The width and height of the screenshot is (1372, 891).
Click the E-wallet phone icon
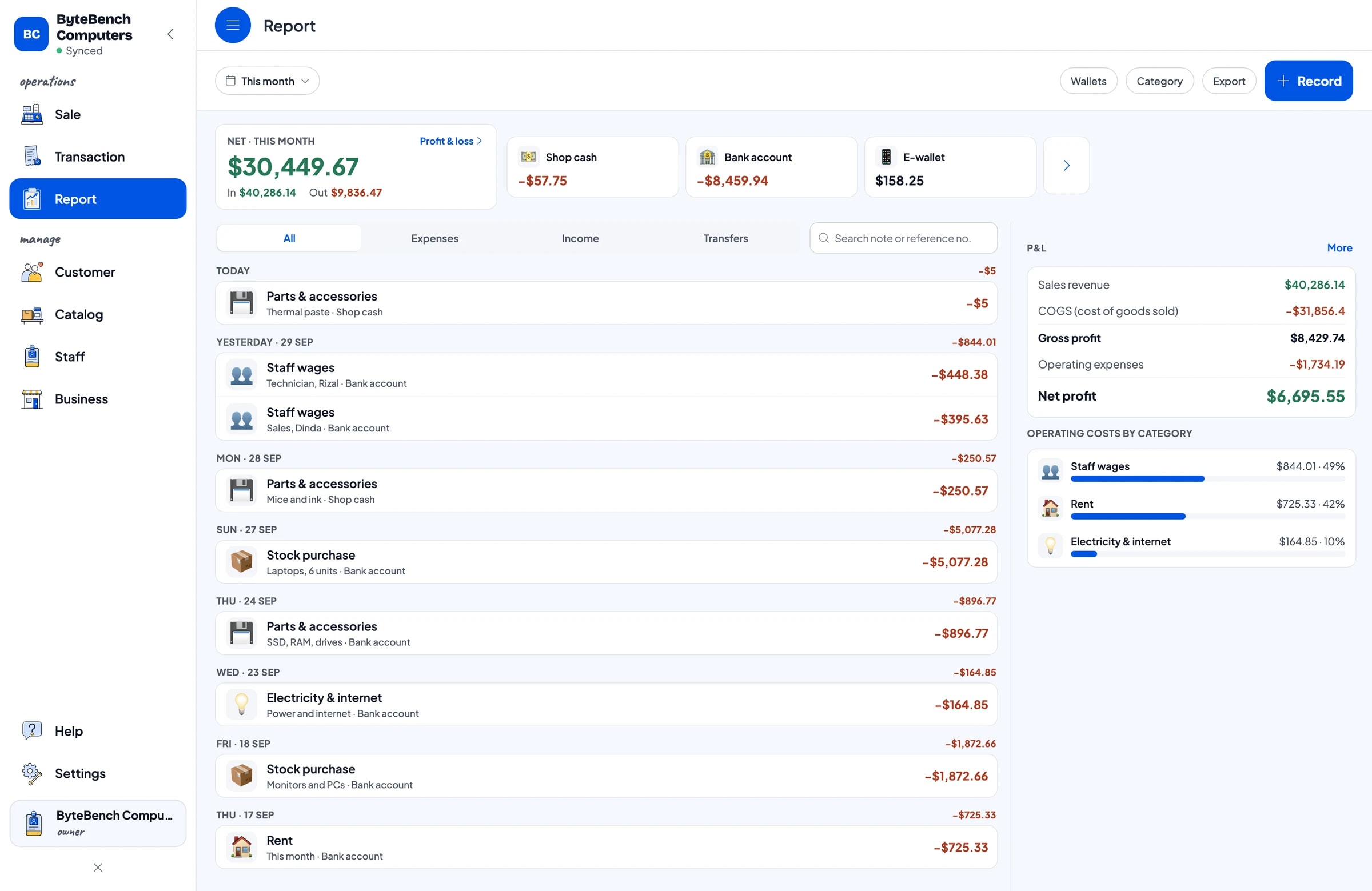[x=886, y=157]
